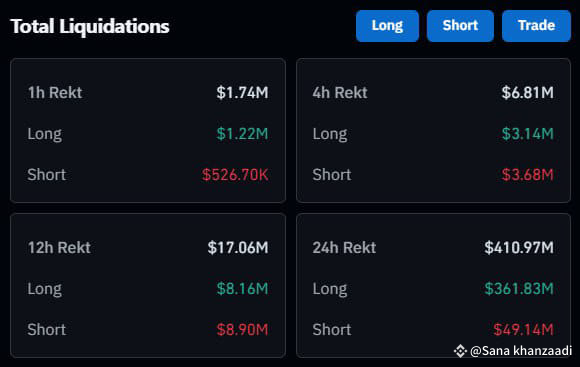Click the $410.97M 24h total value
Image resolution: width=580 pixels, height=367 pixels.
click(x=519, y=248)
